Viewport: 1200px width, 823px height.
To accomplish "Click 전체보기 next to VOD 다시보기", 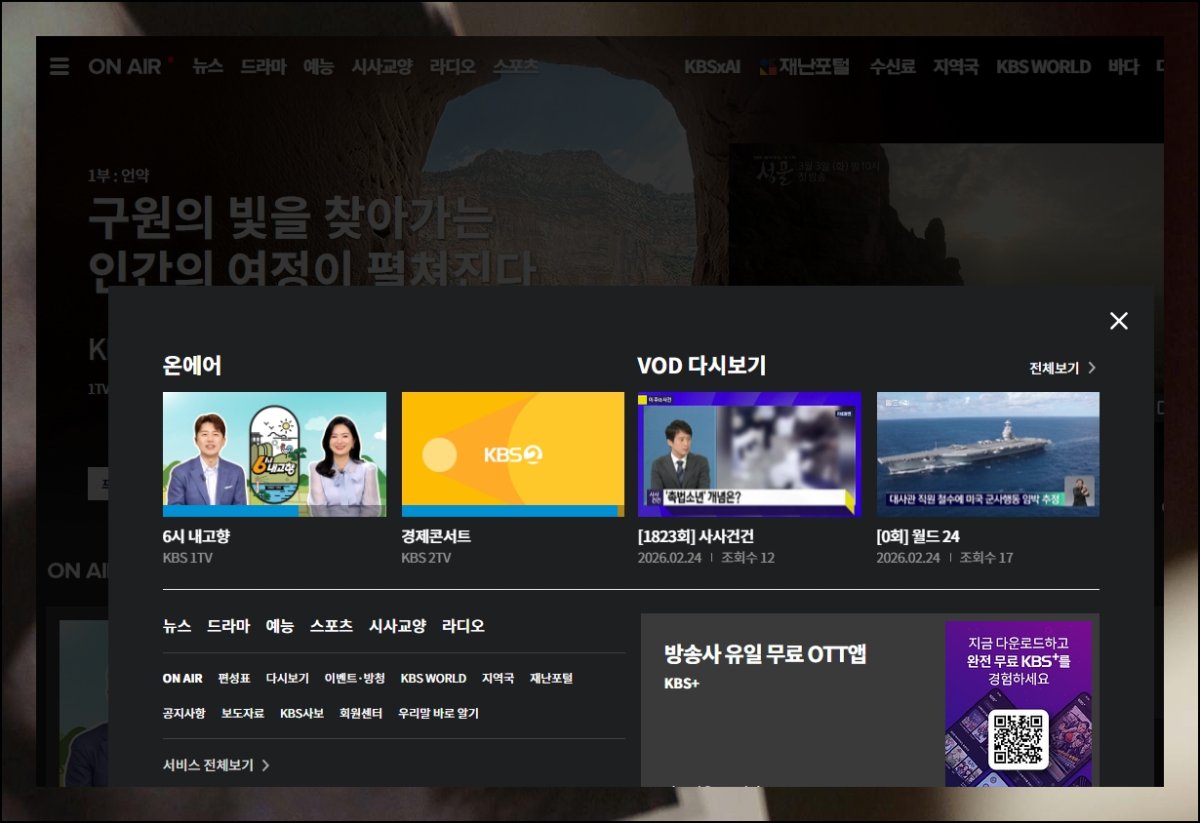I will (1054, 368).
